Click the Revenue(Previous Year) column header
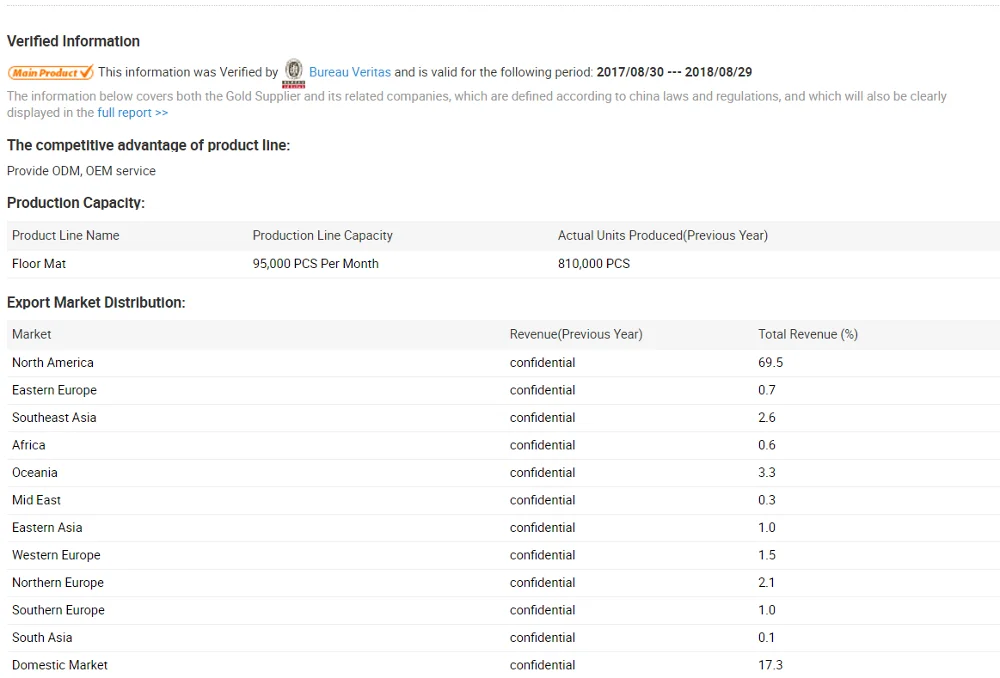 pos(576,334)
